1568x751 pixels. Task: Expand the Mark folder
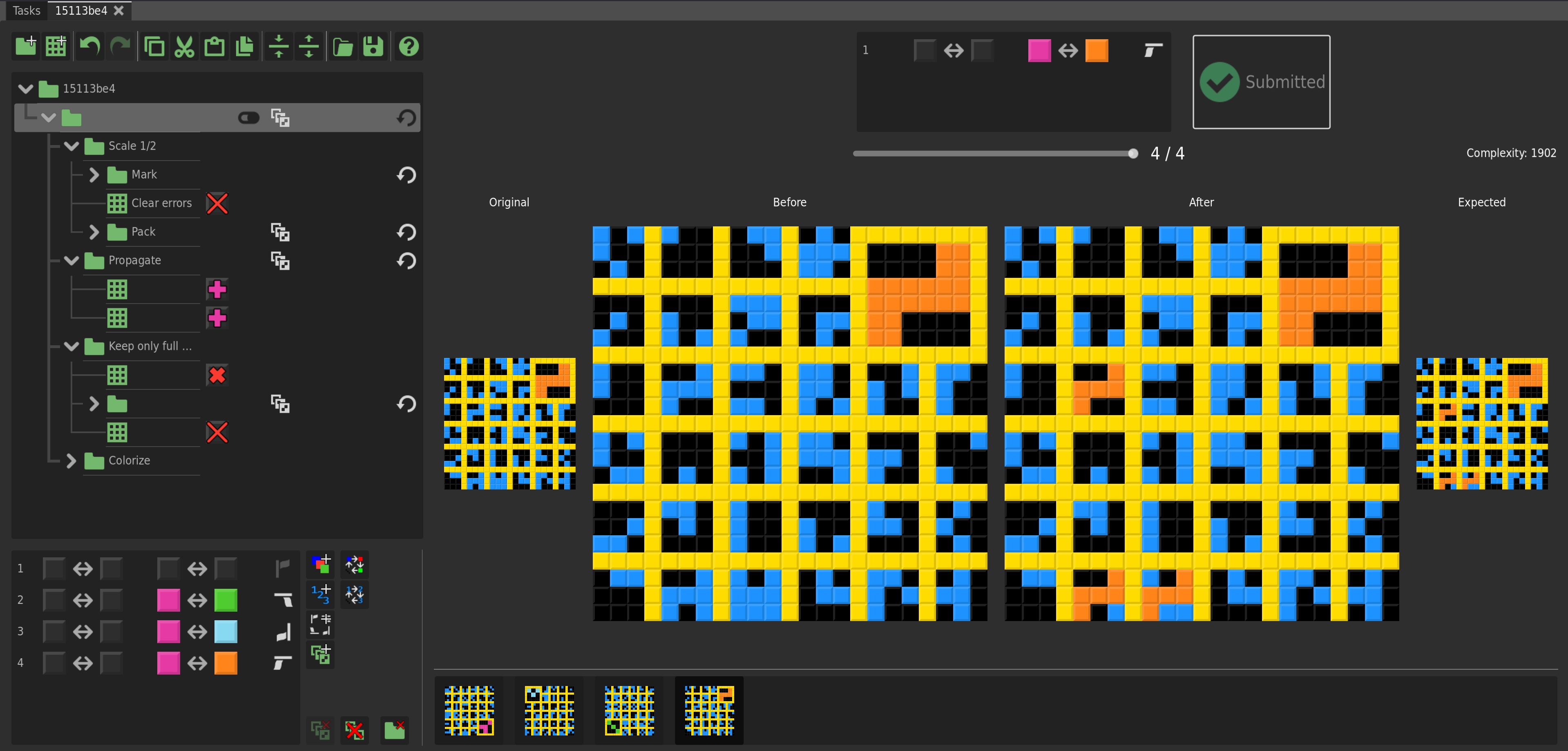pyautogui.click(x=94, y=174)
